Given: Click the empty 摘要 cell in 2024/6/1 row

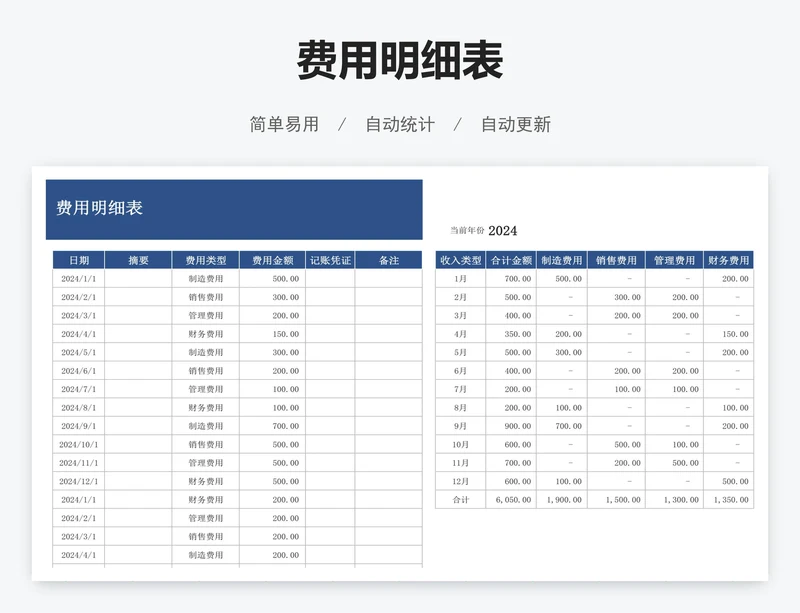Looking at the screenshot, I should 138,371.
